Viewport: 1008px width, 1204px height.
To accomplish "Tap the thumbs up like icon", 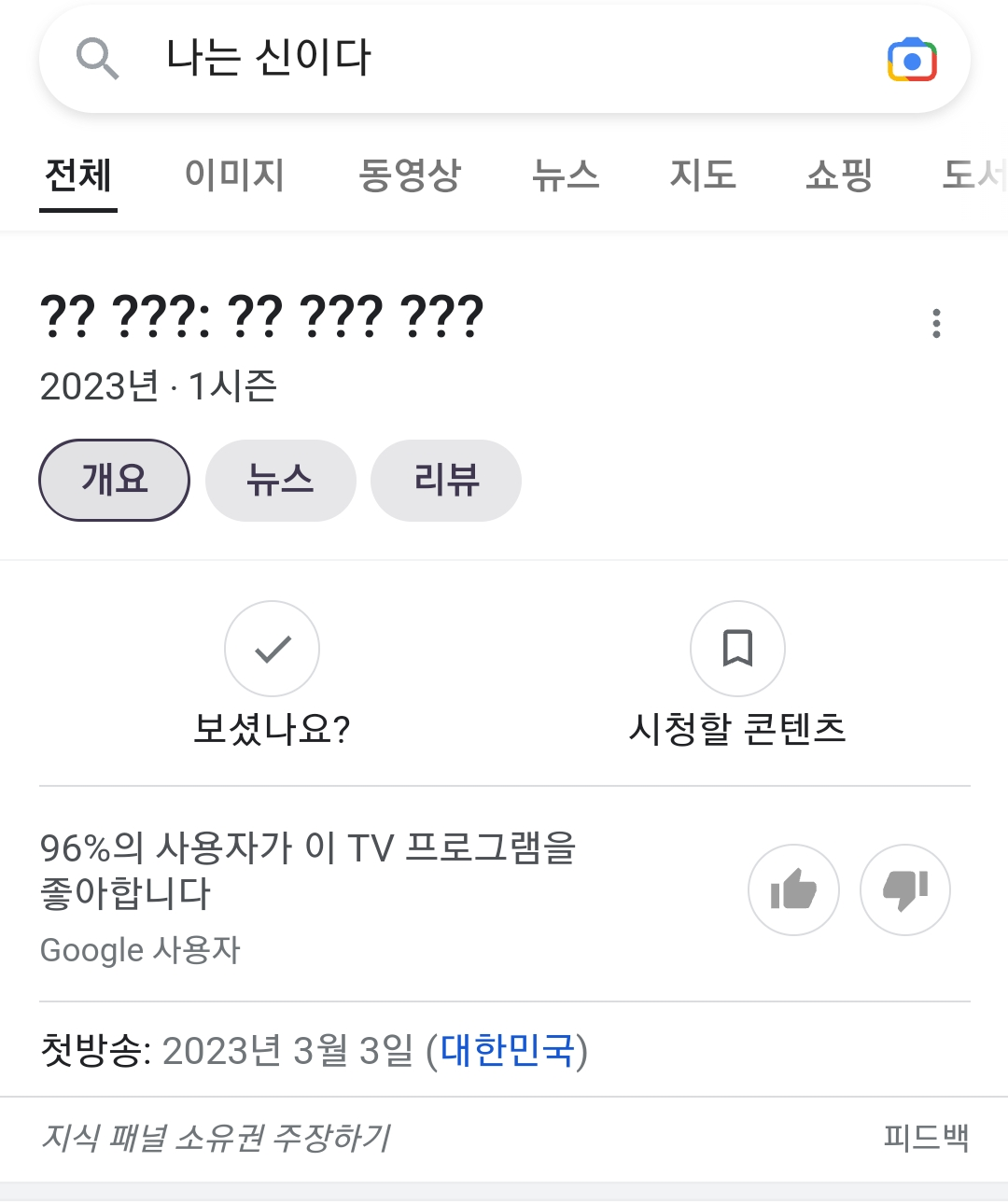I will click(793, 889).
